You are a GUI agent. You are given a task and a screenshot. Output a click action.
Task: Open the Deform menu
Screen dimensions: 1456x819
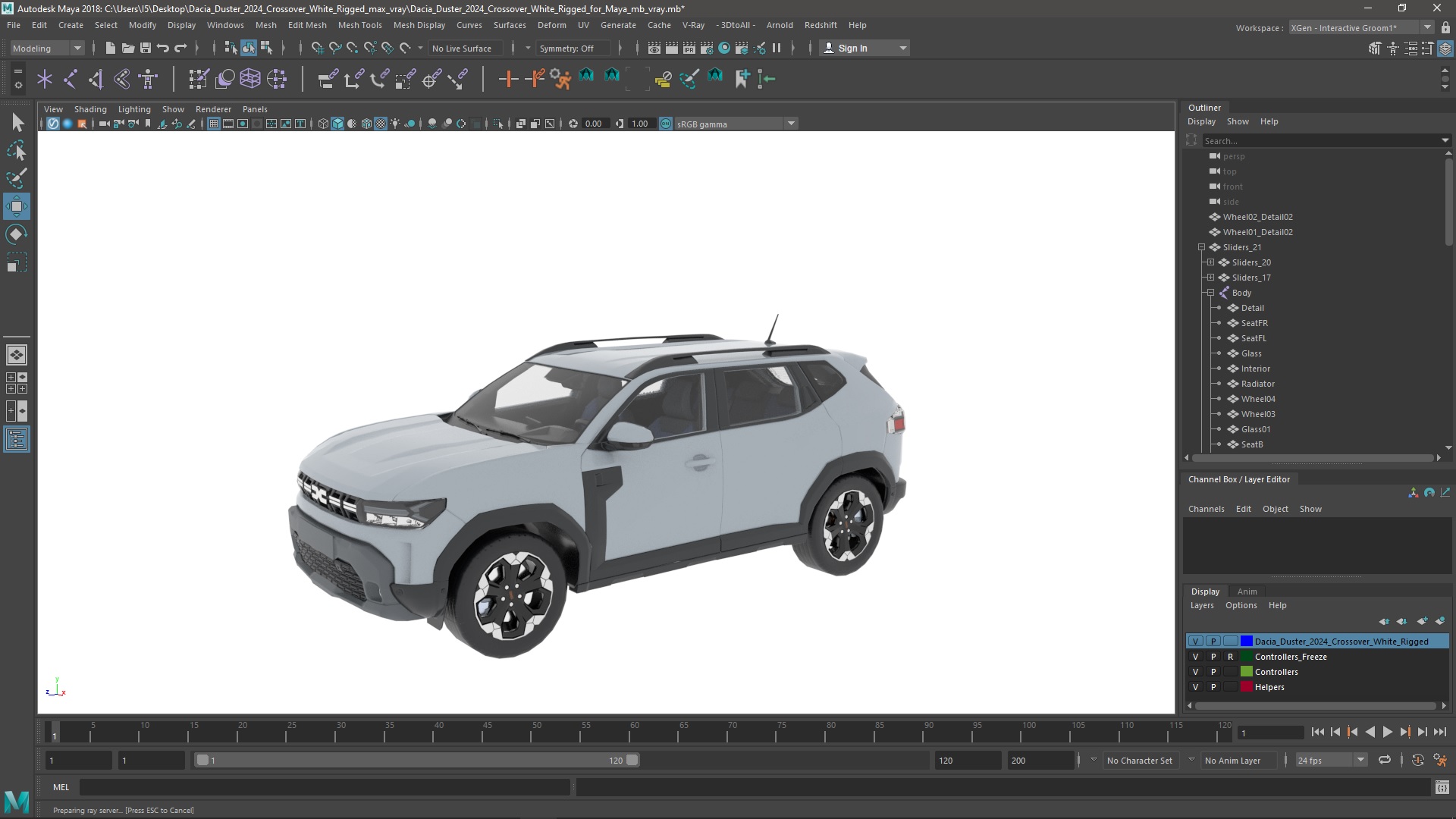(551, 25)
